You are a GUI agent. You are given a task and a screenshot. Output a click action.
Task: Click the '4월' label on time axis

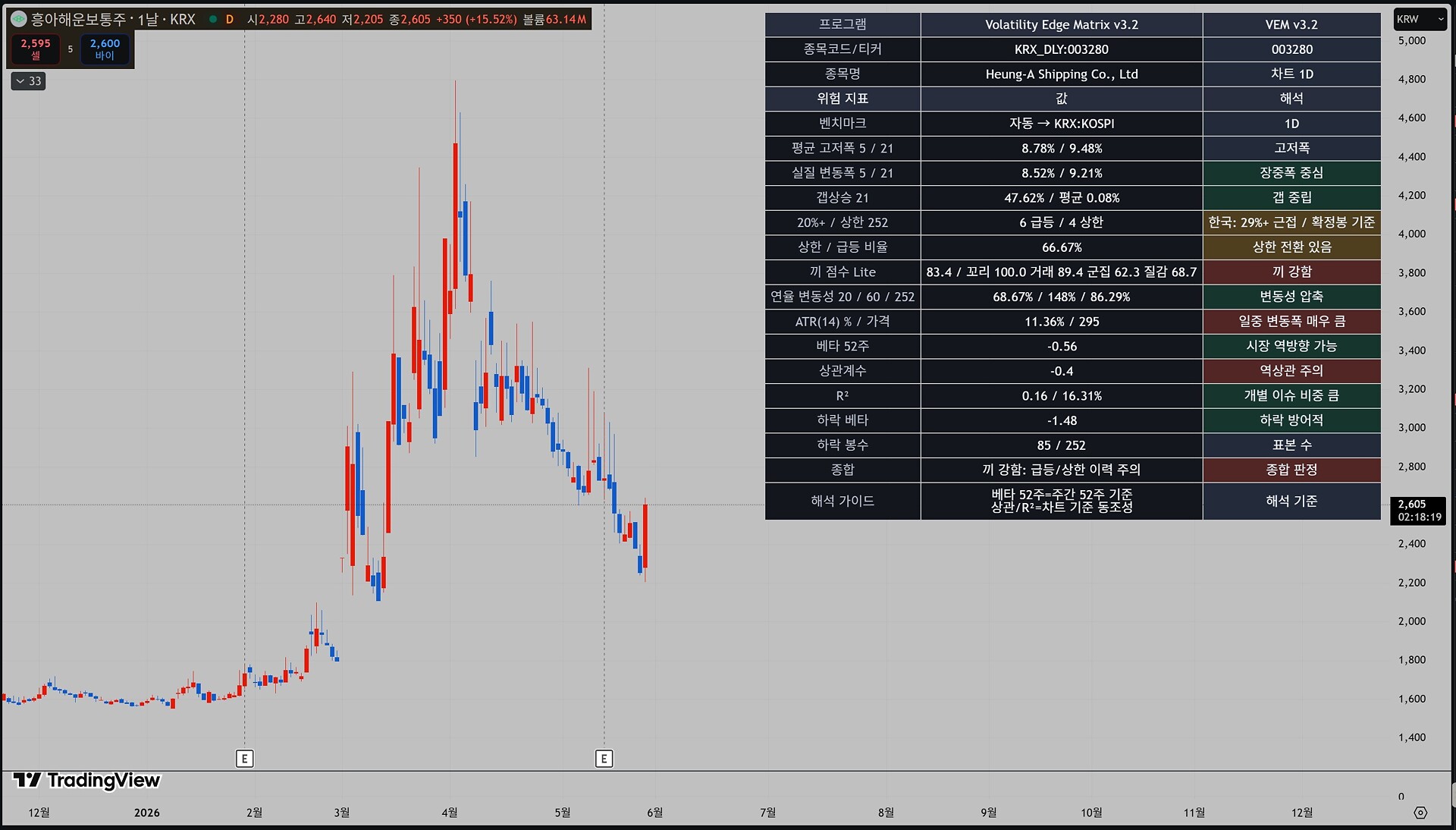pyautogui.click(x=450, y=813)
